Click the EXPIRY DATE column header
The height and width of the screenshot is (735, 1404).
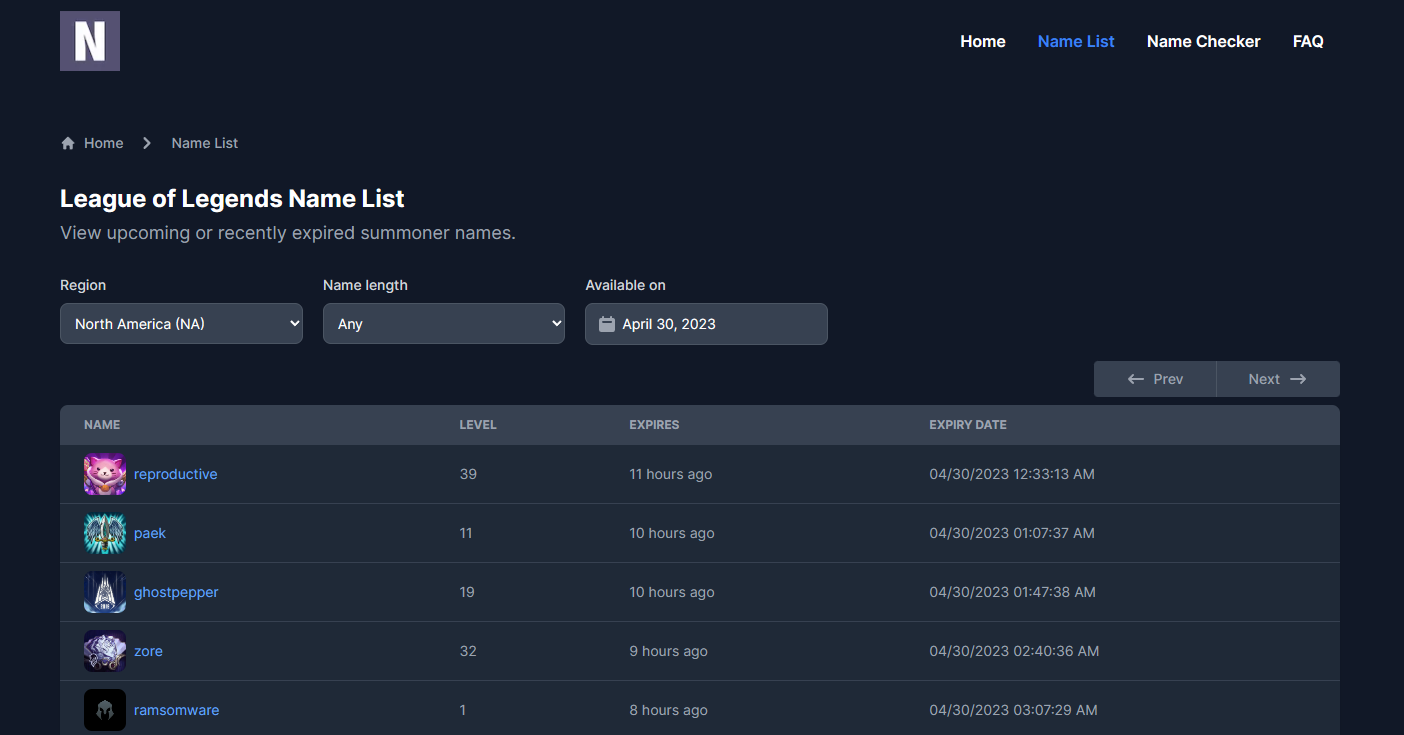(968, 425)
